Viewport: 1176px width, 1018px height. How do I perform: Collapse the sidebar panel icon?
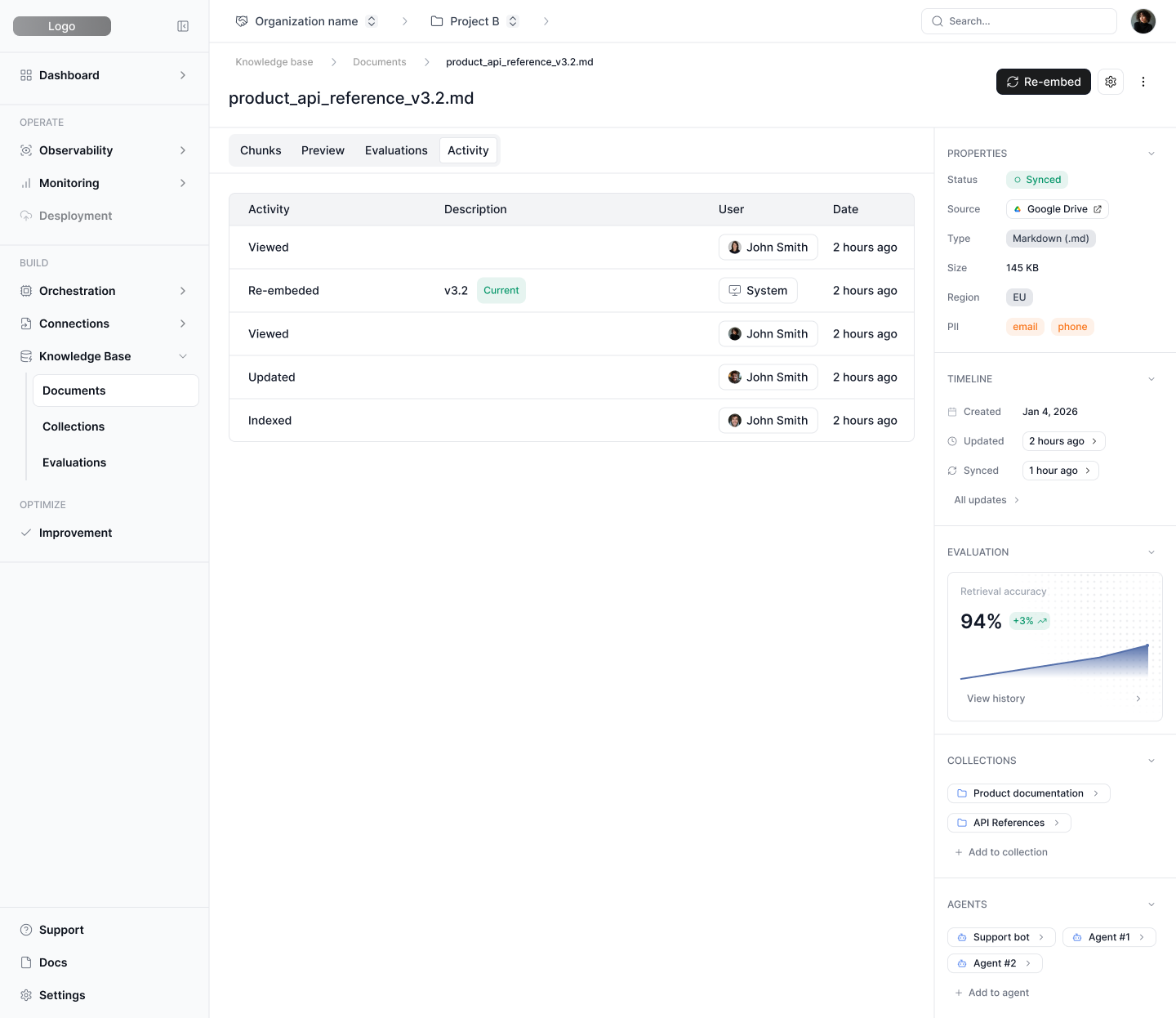point(183,26)
